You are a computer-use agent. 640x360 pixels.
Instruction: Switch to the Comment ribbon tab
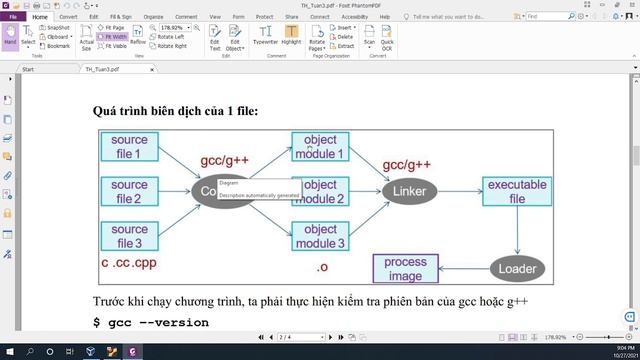click(186, 17)
